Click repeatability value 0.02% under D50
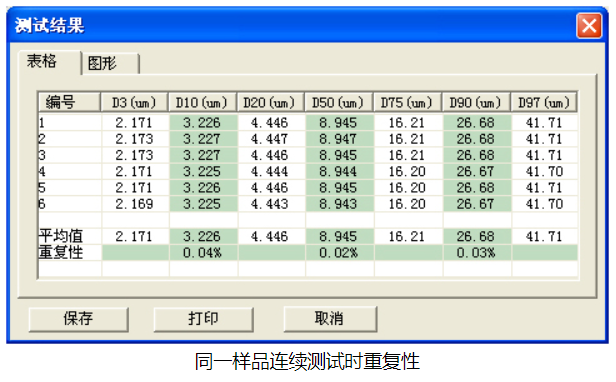 point(338,253)
